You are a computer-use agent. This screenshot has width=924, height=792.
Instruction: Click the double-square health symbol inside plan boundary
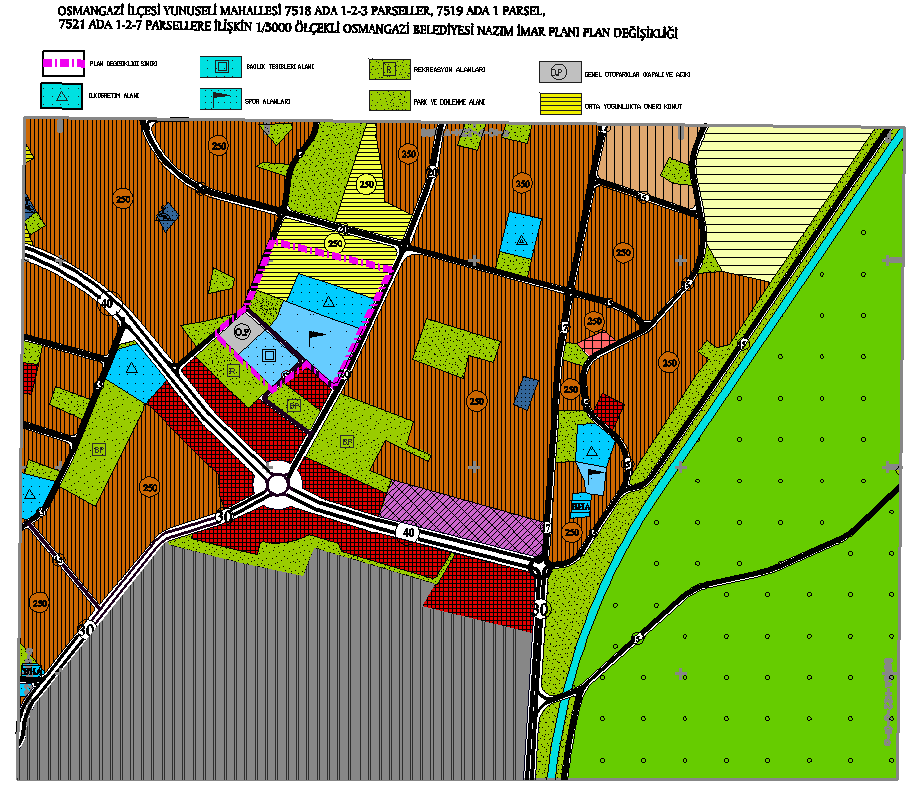(x=267, y=355)
